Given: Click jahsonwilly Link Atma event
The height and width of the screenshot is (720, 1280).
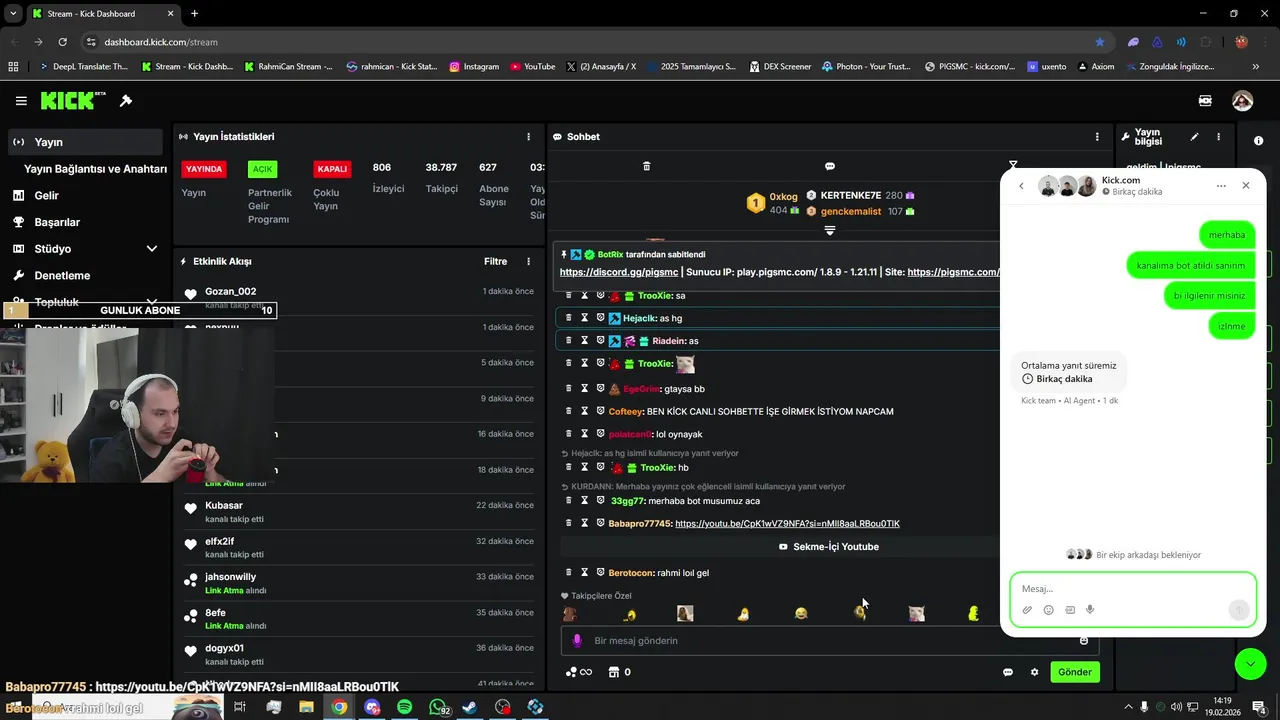Looking at the screenshot, I should click(x=358, y=584).
